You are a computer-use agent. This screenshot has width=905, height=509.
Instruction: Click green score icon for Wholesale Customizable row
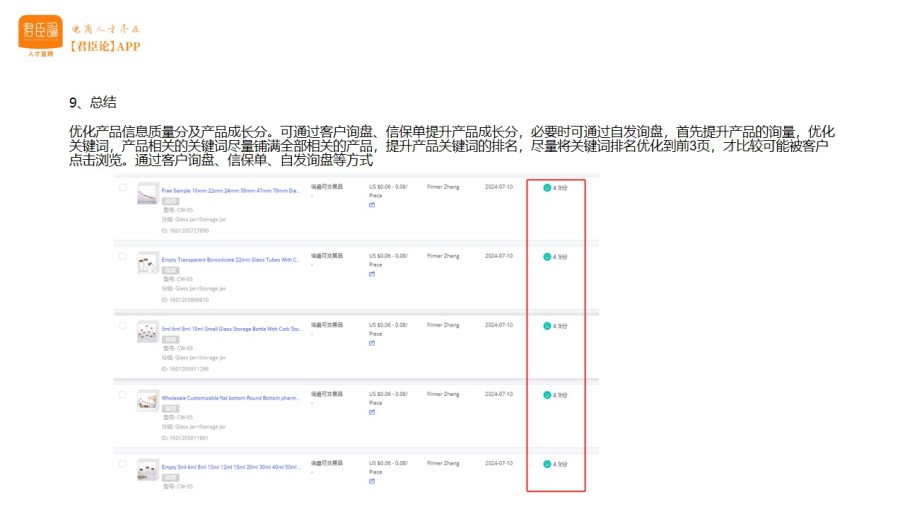(547, 395)
